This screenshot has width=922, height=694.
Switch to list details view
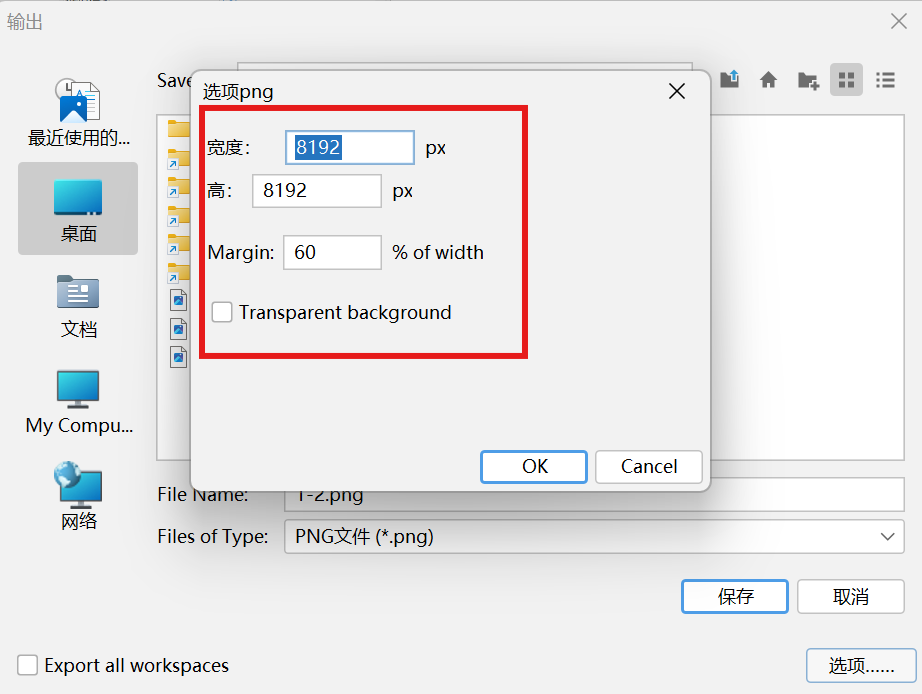tap(885, 80)
